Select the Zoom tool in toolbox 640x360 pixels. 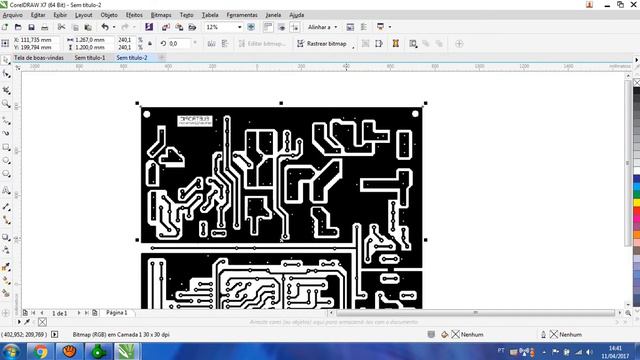[6, 104]
